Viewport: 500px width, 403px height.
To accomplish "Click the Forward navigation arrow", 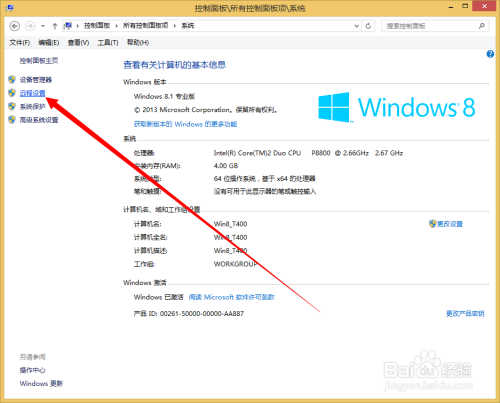I will (30, 26).
